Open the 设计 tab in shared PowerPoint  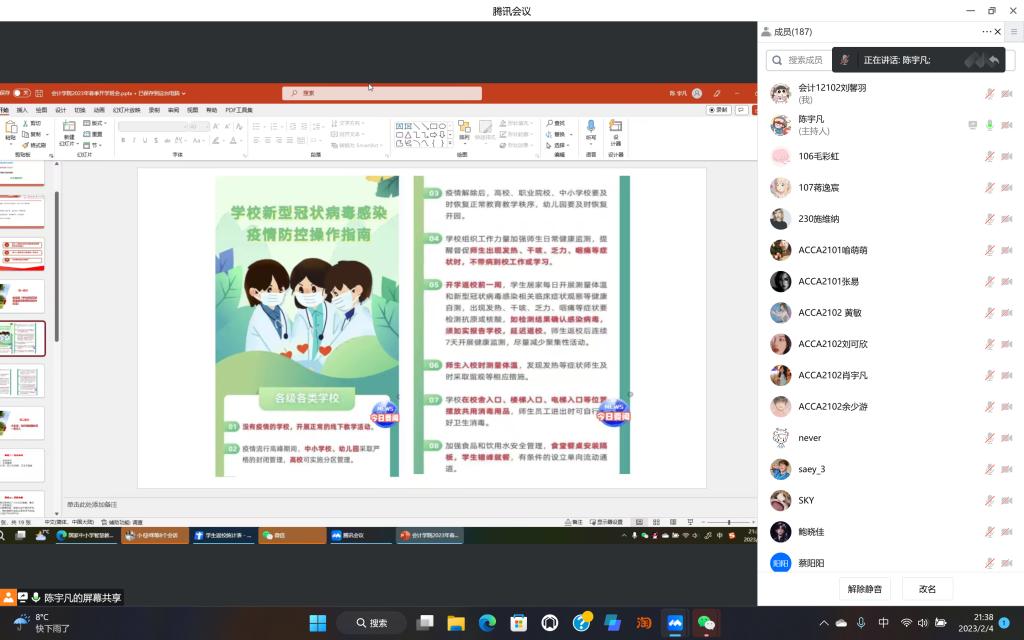point(61,110)
